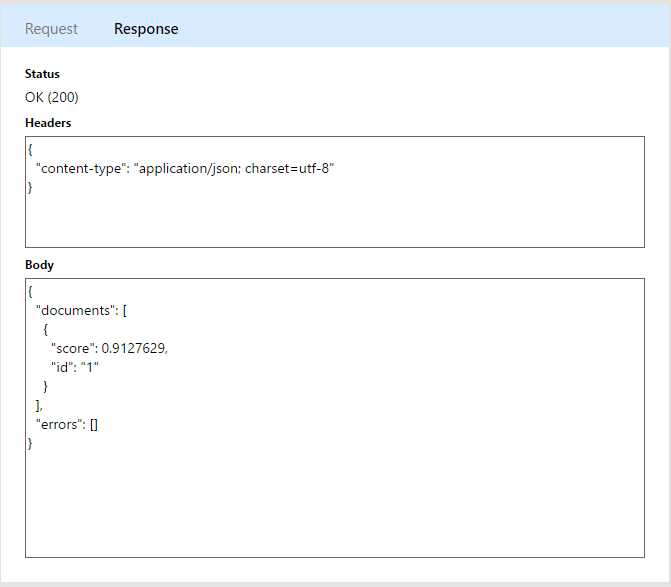Click the Status label
The height and width of the screenshot is (587, 671).
[42, 74]
